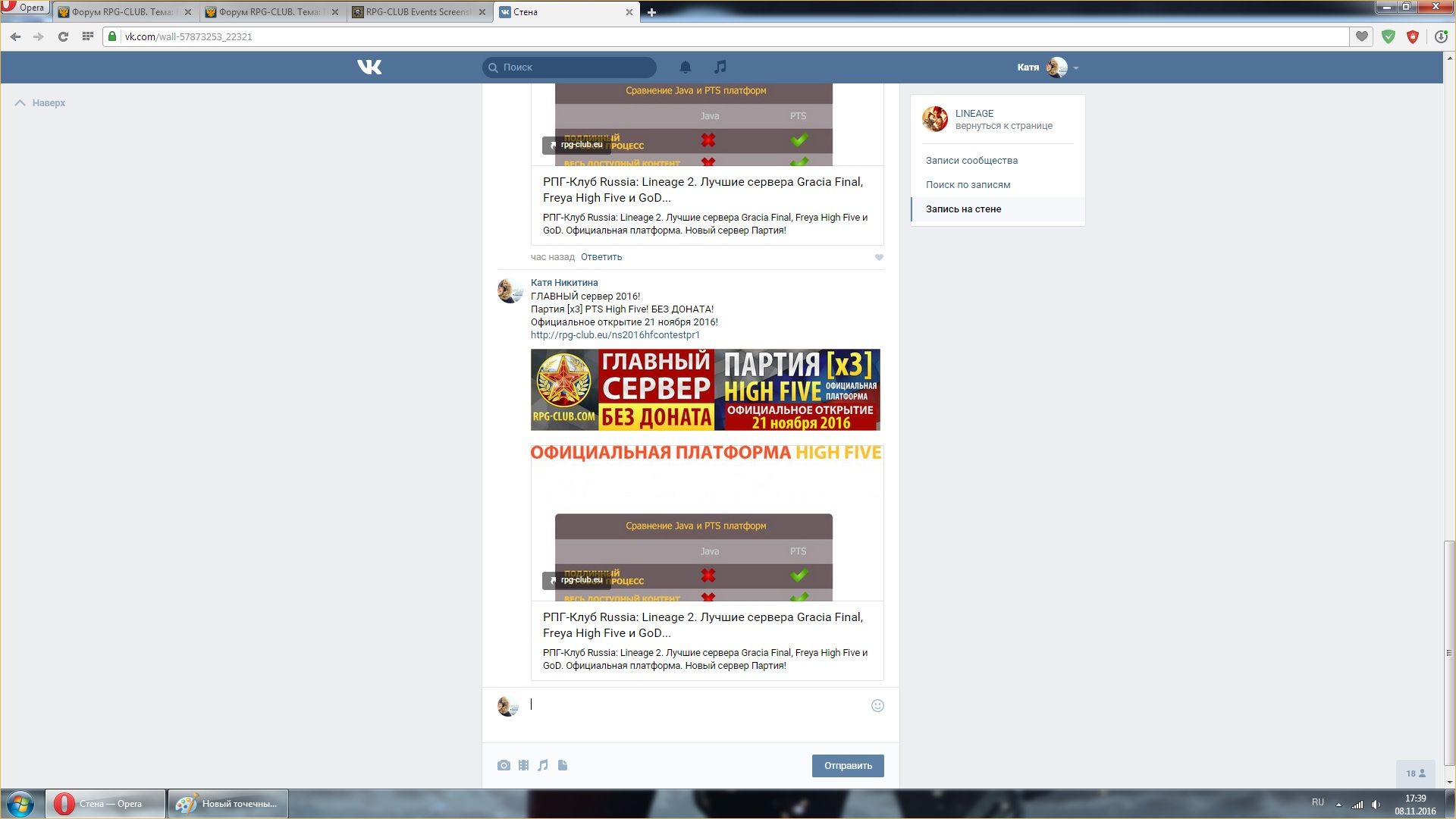This screenshot has width=1456, height=819.
Task: Expand the Катя profile dropdown
Action: tap(1076, 68)
